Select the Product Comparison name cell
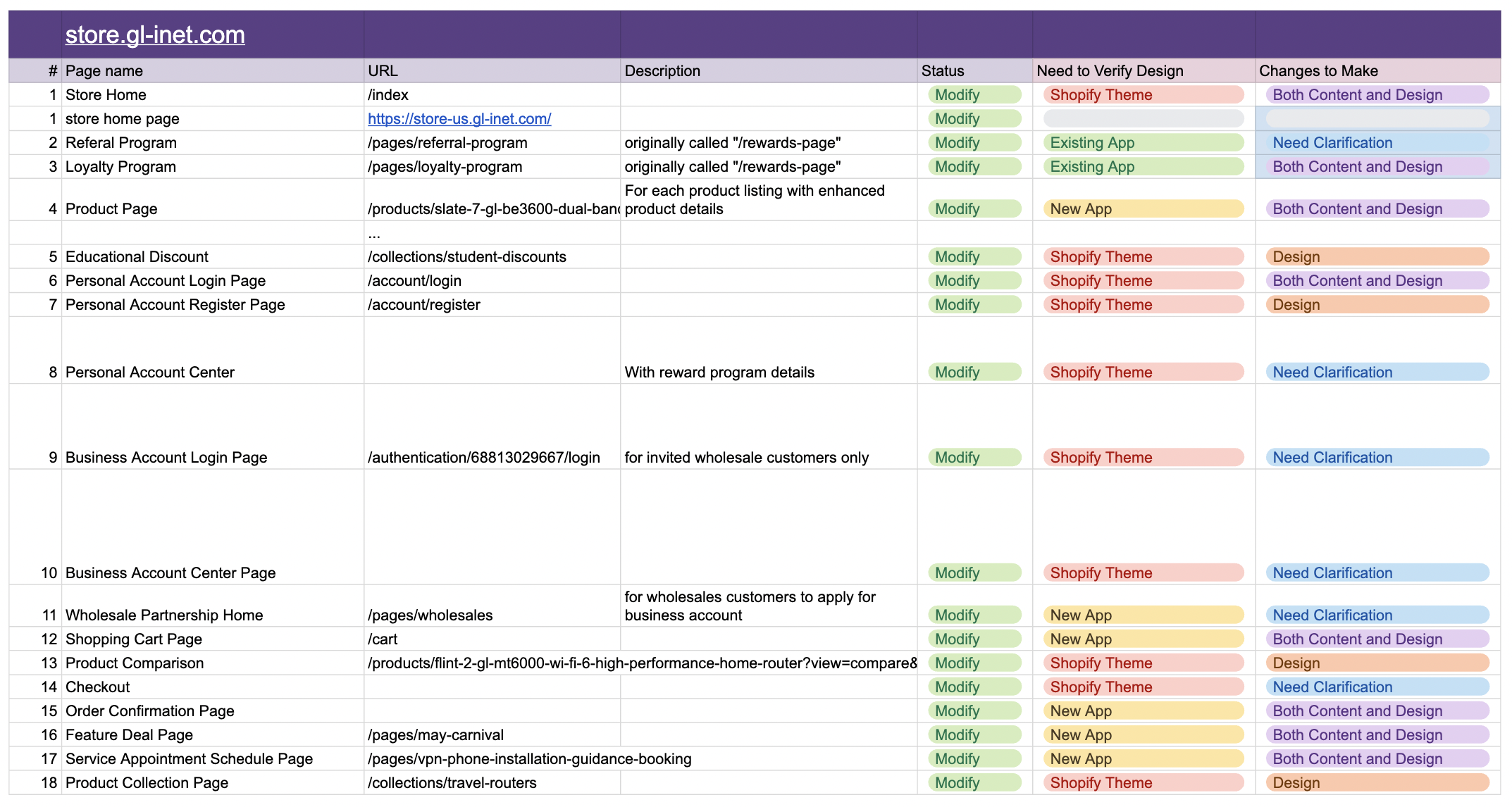The width and height of the screenshot is (1512, 807). [213, 663]
